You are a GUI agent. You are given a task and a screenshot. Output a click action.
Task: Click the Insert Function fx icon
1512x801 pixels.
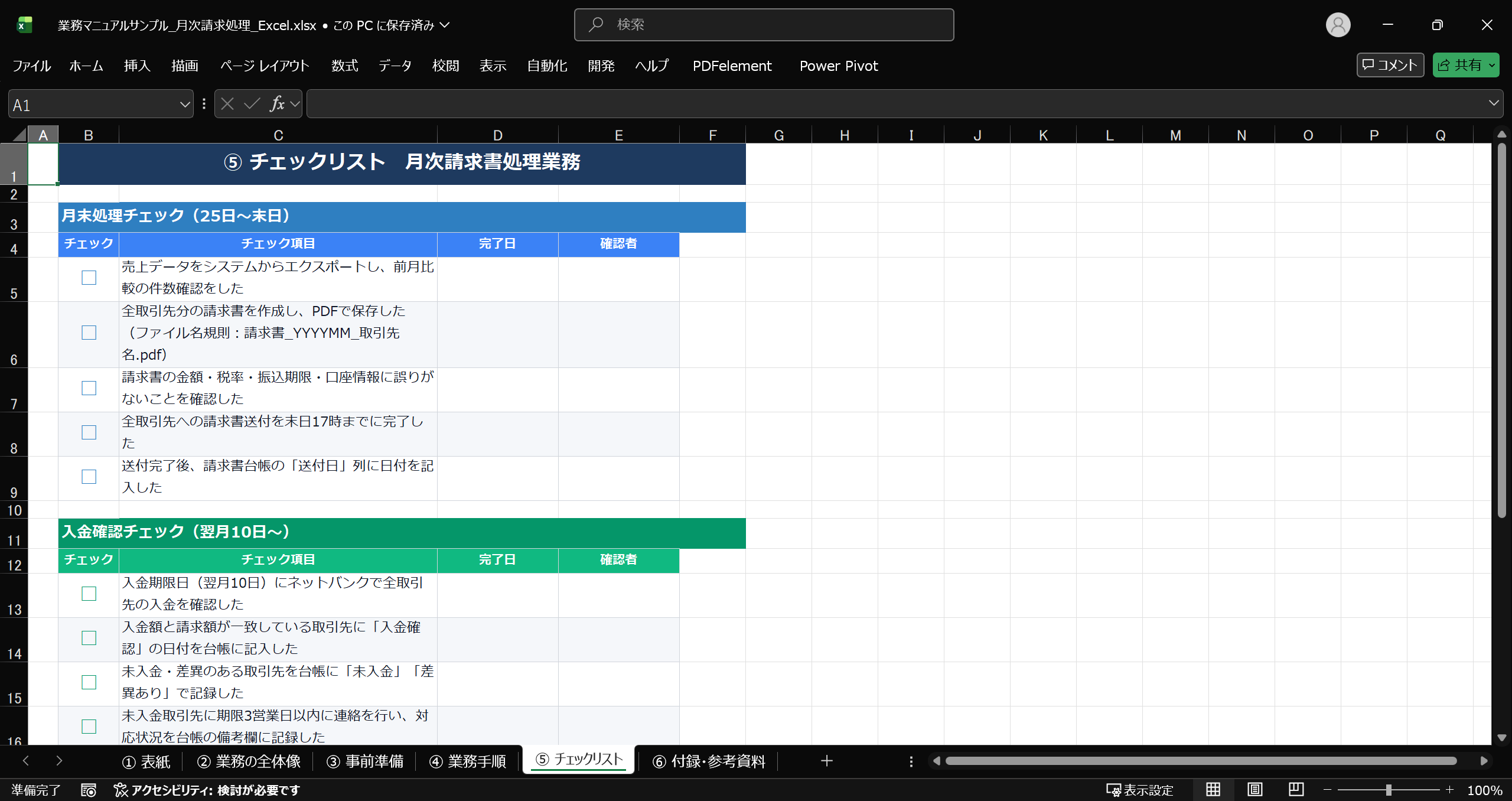(277, 104)
